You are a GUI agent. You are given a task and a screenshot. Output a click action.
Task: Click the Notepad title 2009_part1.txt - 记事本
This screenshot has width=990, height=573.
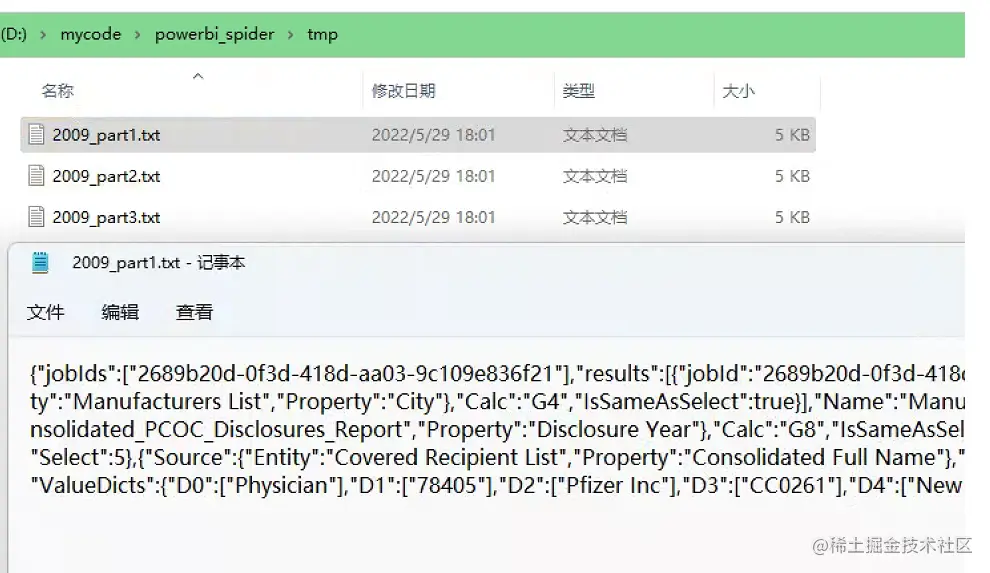158,263
